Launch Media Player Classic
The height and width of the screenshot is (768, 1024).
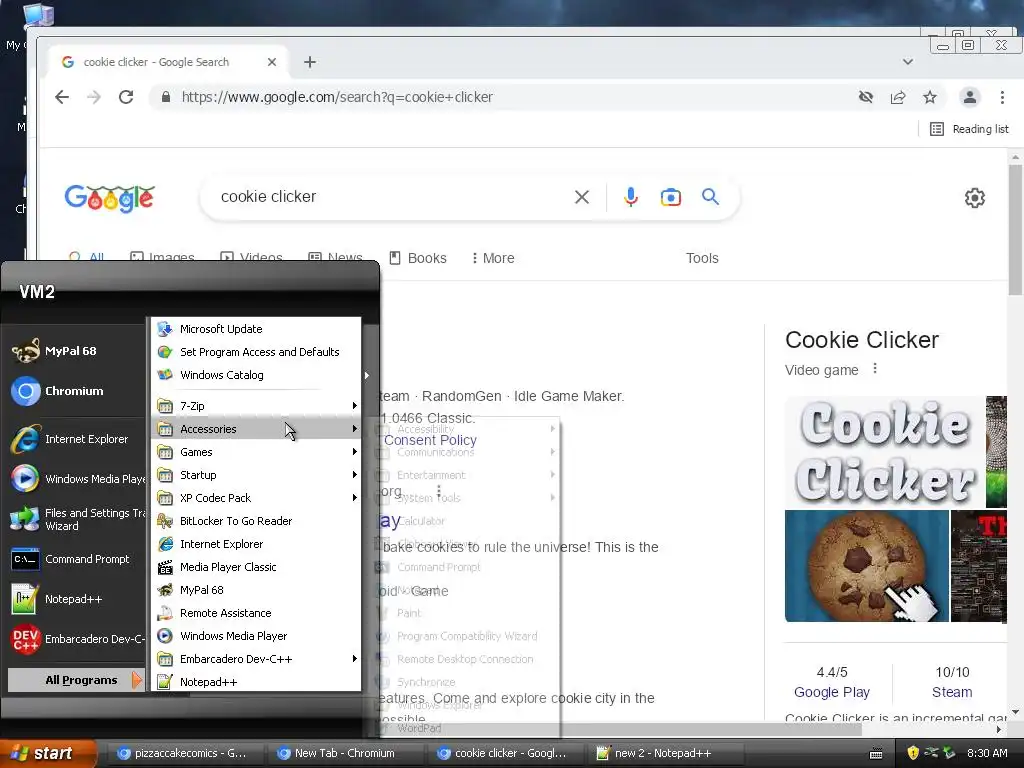256,567
